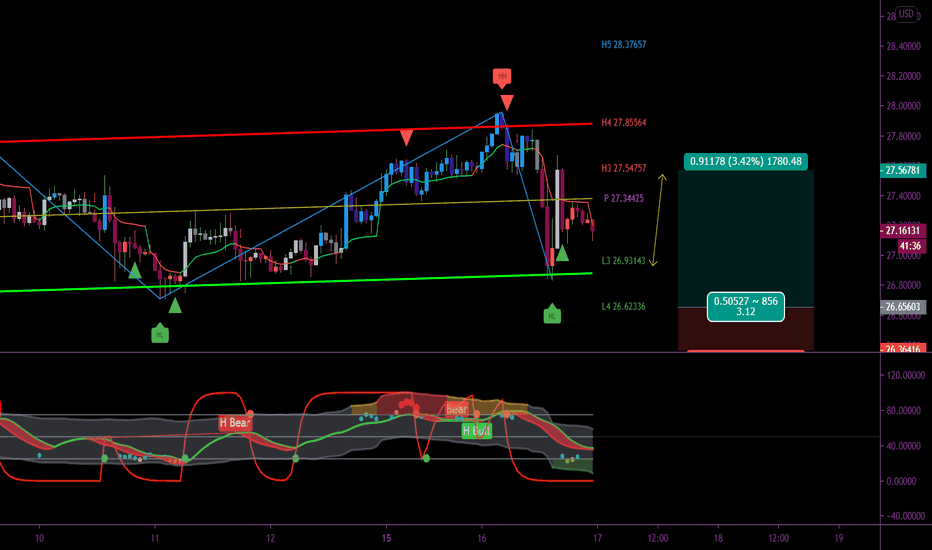Click the 26.80000 price axis value
The width and height of the screenshot is (932, 550).
pos(903,285)
